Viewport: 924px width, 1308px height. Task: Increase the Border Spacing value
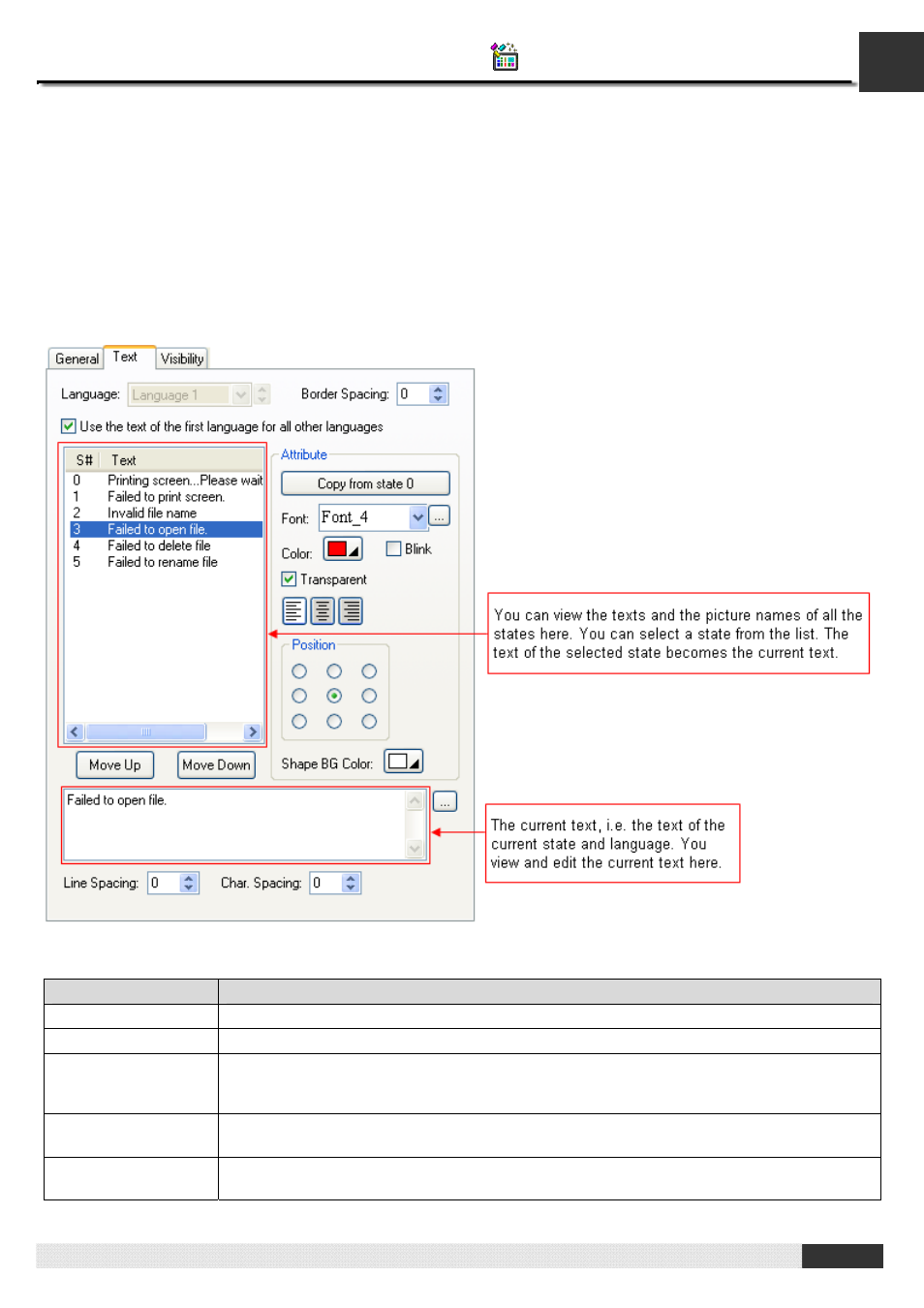pyautogui.click(x=439, y=389)
